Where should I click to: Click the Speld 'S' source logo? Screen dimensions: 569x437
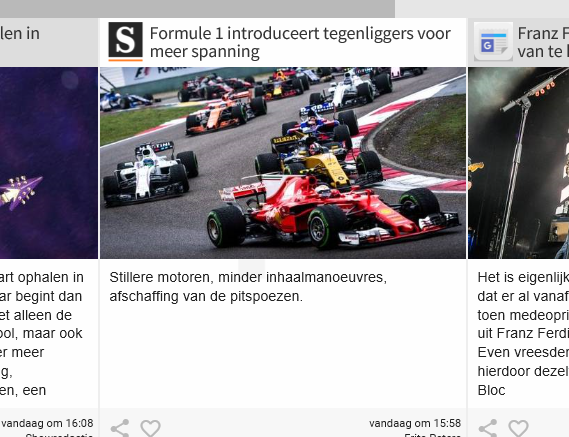(125, 41)
